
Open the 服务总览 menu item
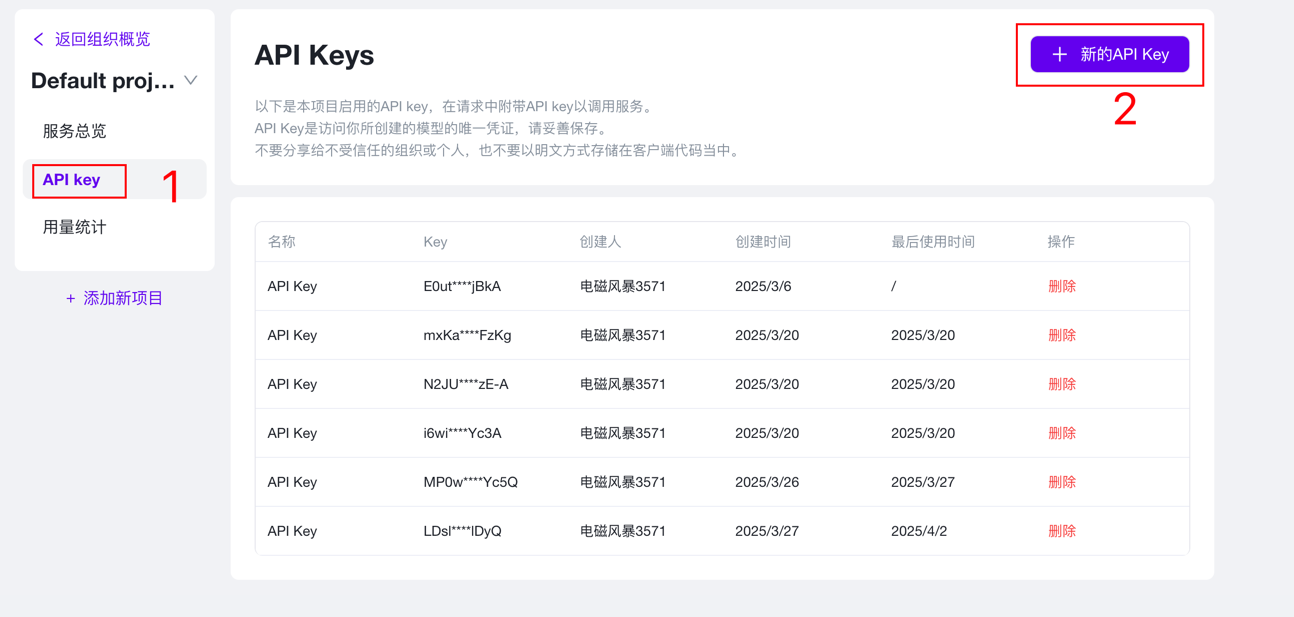click(74, 131)
